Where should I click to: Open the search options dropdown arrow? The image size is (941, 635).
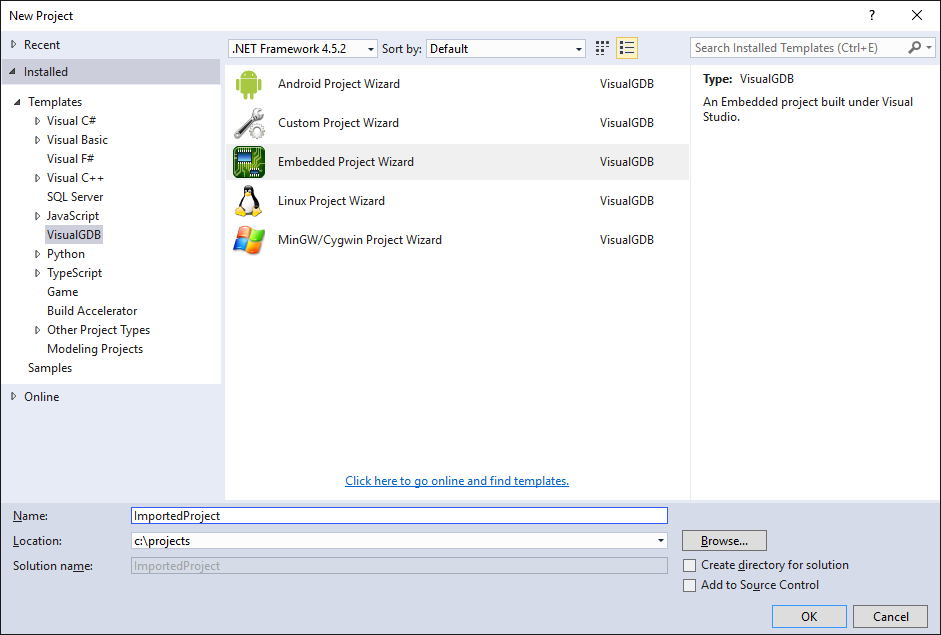pos(929,47)
